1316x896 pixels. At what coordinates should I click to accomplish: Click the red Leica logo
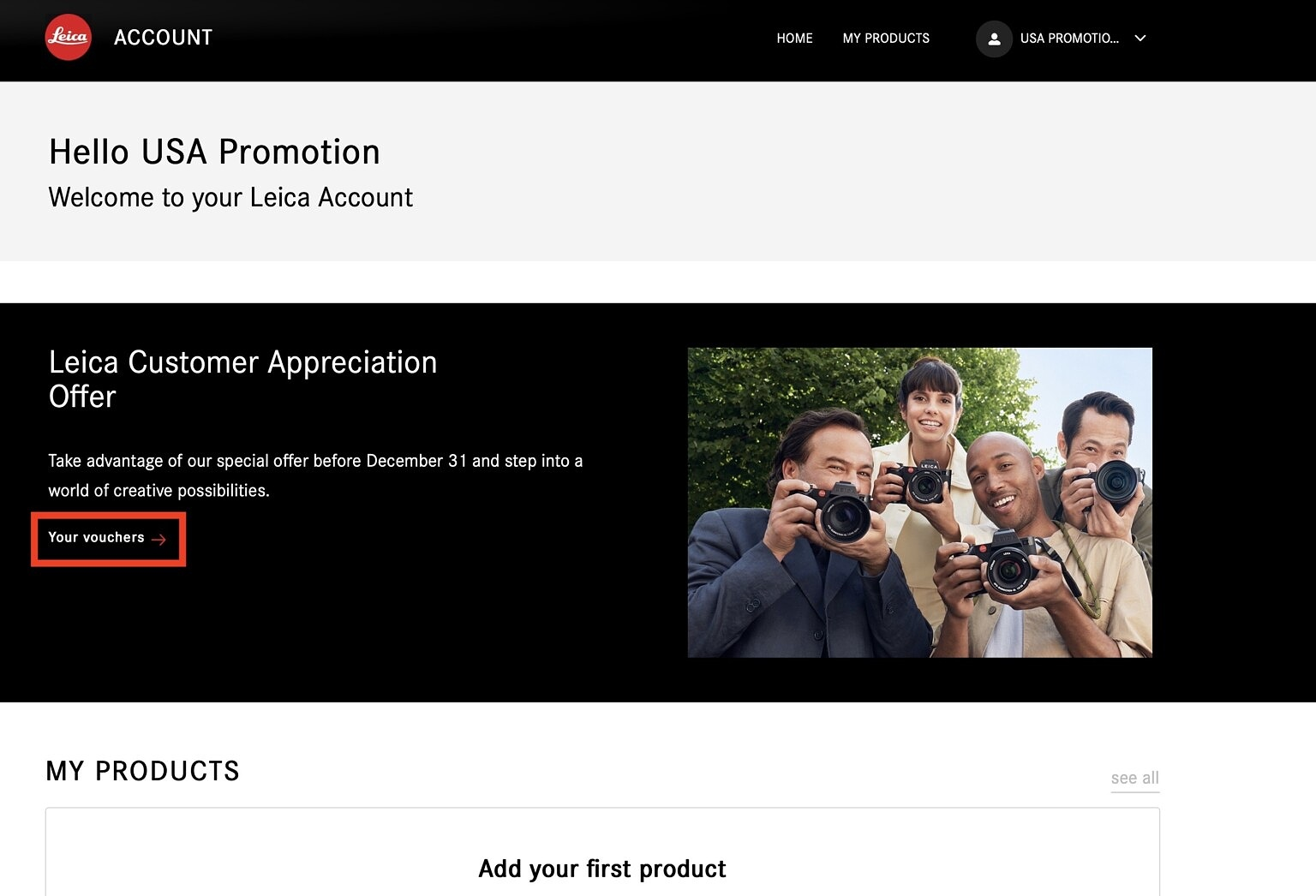(69, 38)
